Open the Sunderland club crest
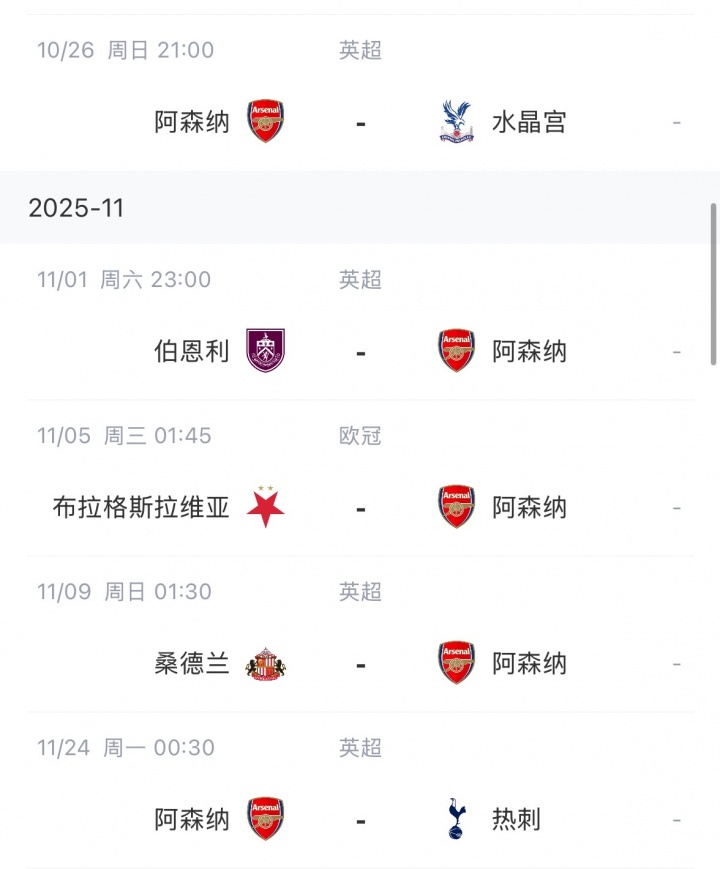Viewport: 720px width, 869px height. [265, 663]
